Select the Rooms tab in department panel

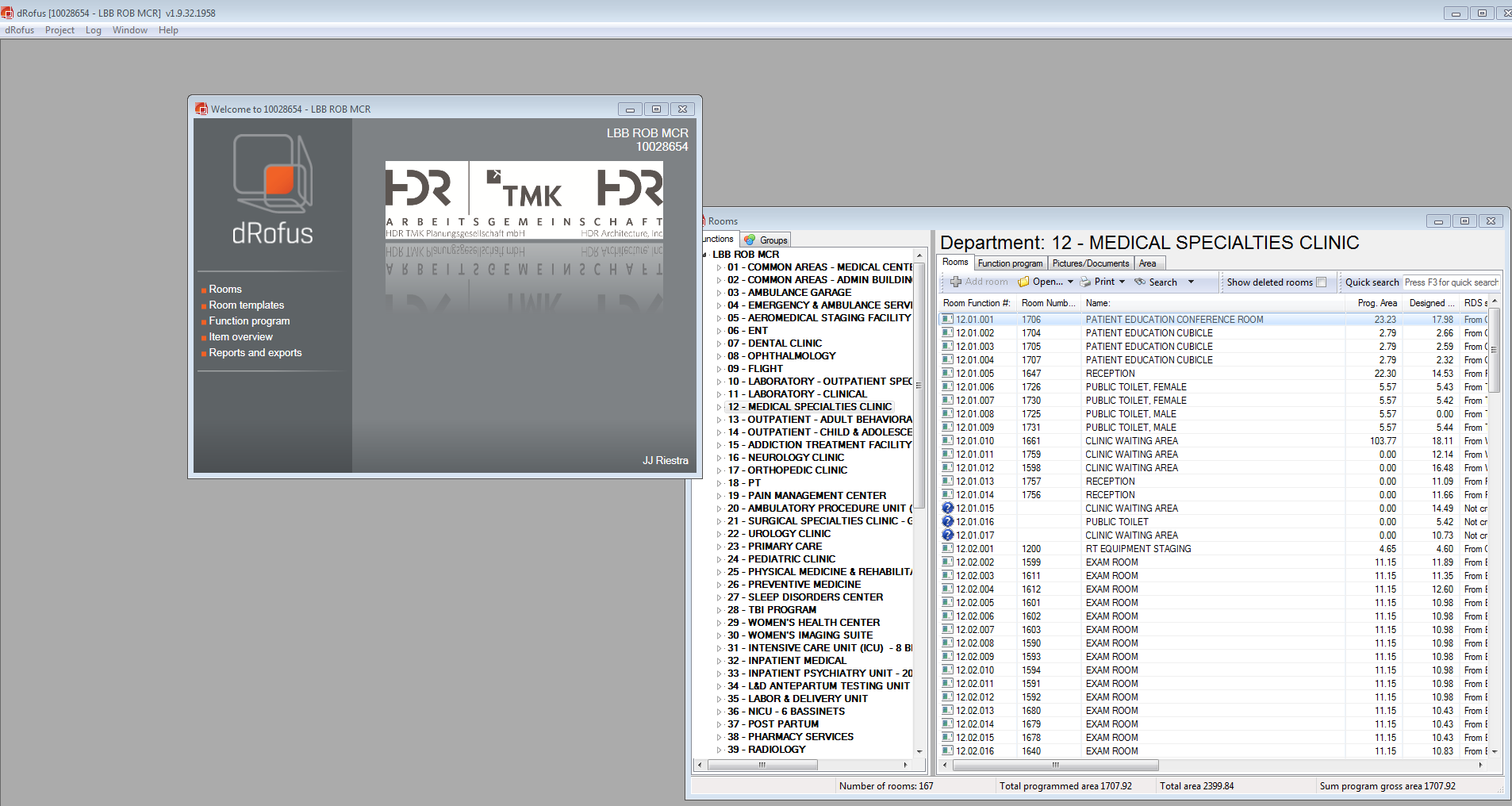coord(955,263)
